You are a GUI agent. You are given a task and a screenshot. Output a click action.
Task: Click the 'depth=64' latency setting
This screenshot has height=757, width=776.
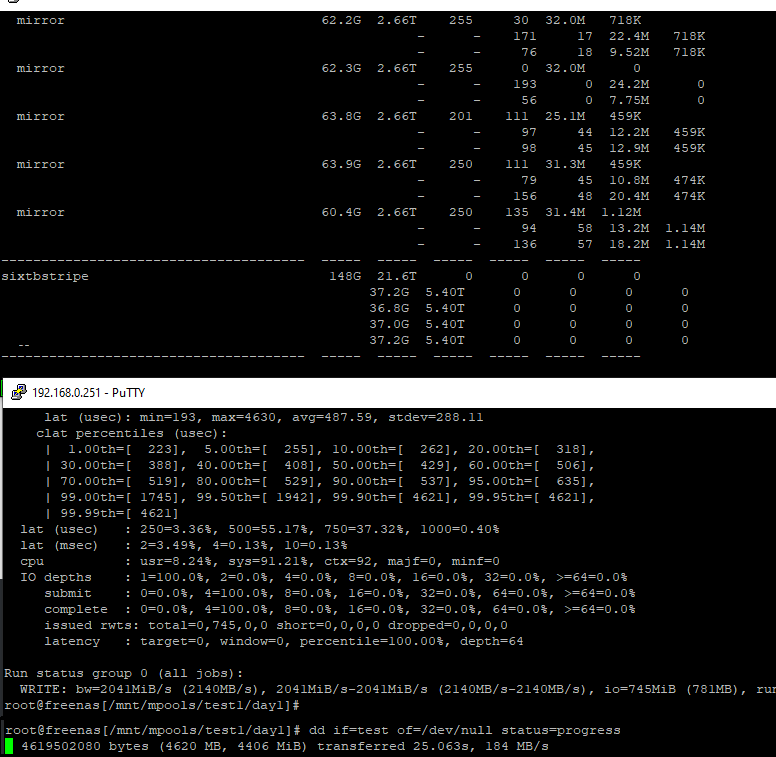491,641
